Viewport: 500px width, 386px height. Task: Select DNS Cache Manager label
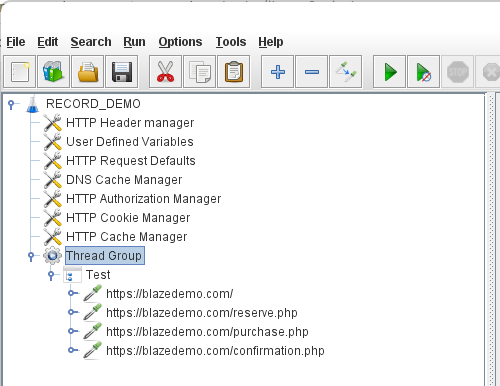(x=124, y=180)
